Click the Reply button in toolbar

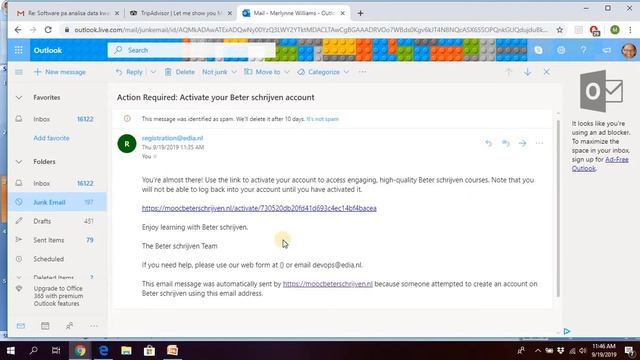click(x=129, y=72)
